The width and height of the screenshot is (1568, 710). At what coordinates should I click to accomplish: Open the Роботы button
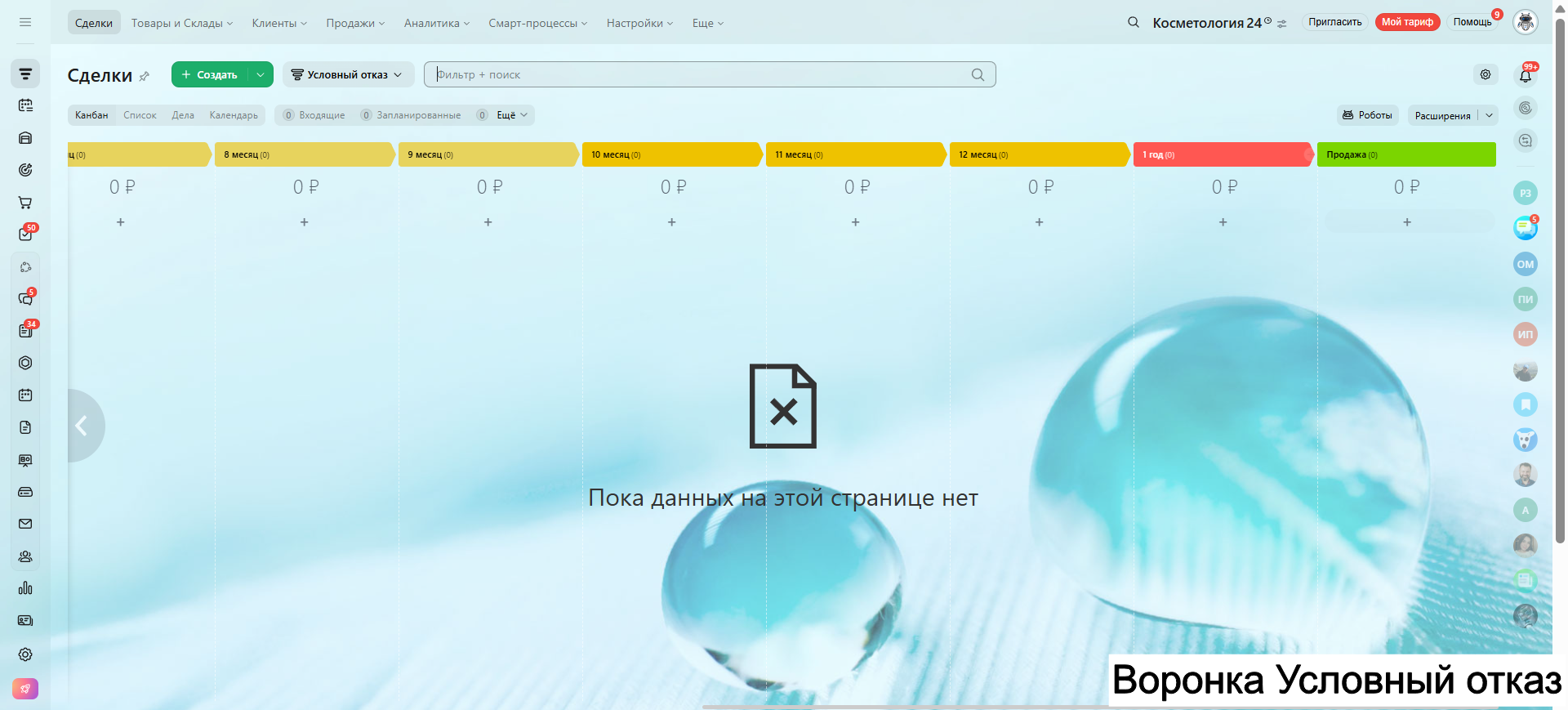pos(1368,115)
